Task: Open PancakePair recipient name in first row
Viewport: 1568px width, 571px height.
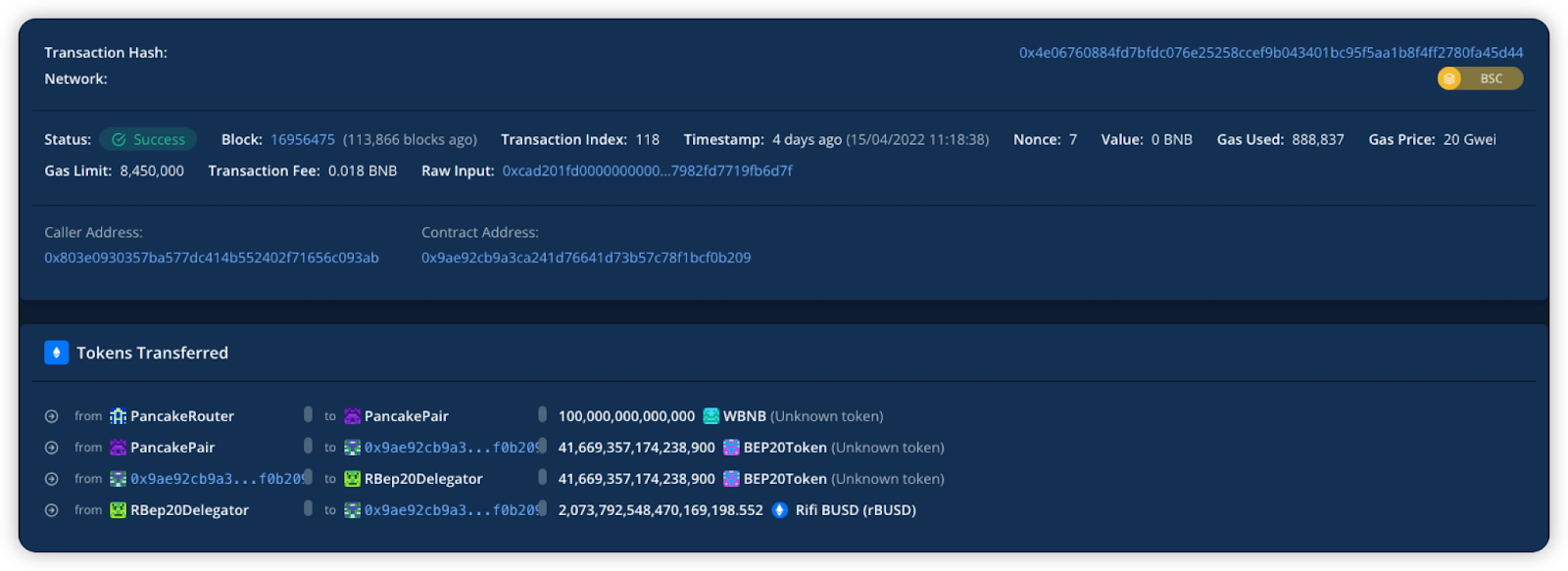Action: tap(407, 416)
